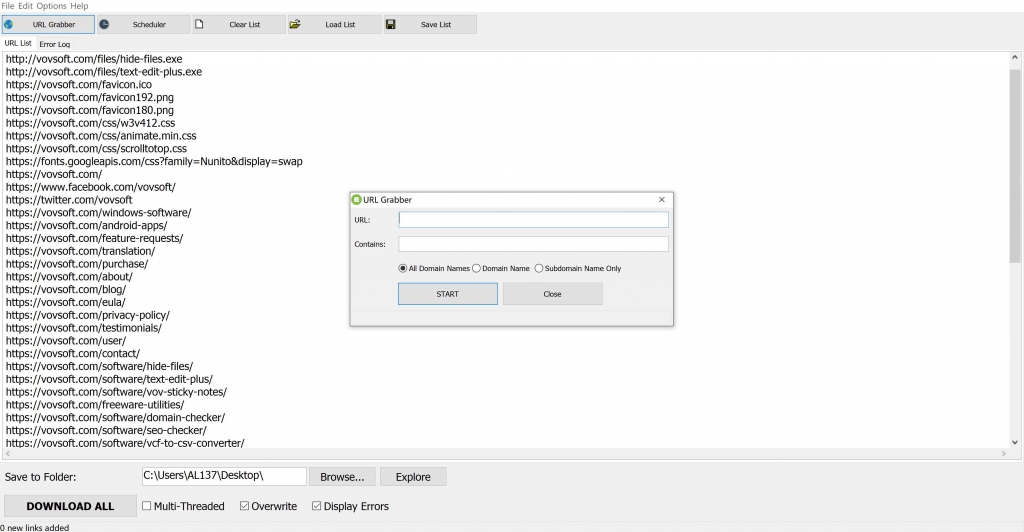Image resolution: width=1024 pixels, height=532 pixels.
Task: Select the vcf-to-csv-converter URL line
Action: pos(125,443)
